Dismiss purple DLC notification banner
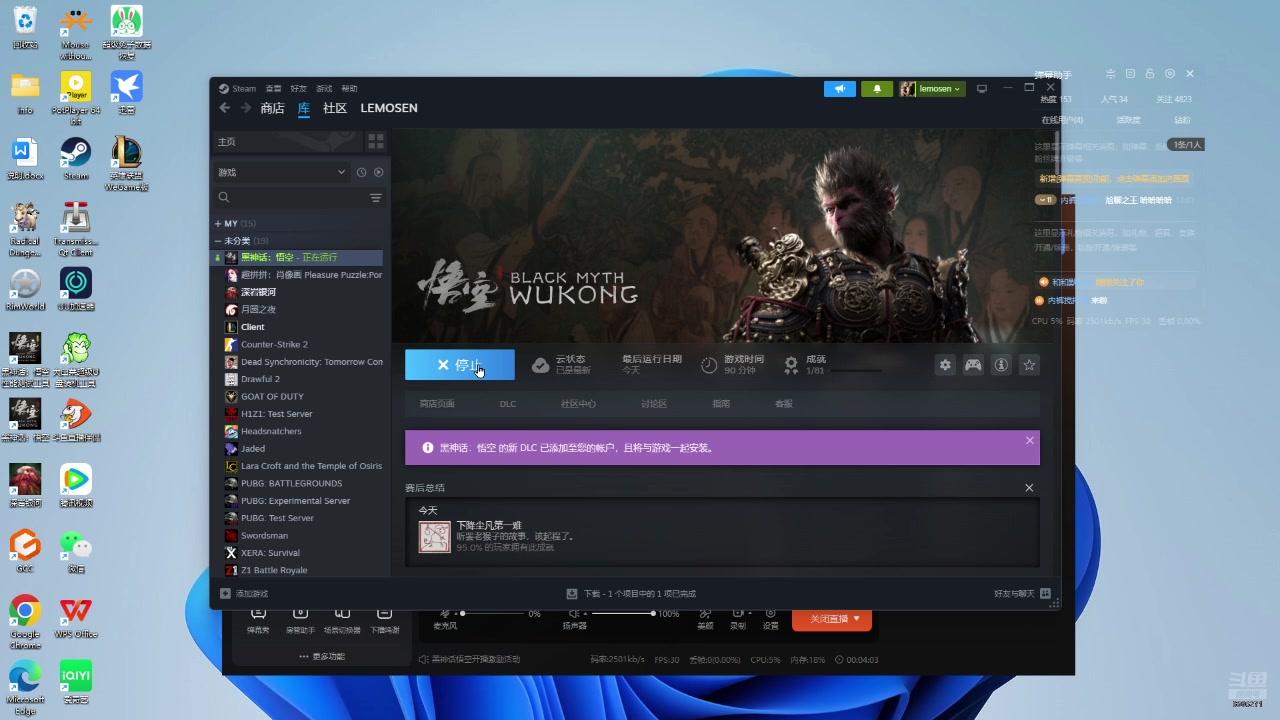1280x720 pixels. click(1029, 440)
